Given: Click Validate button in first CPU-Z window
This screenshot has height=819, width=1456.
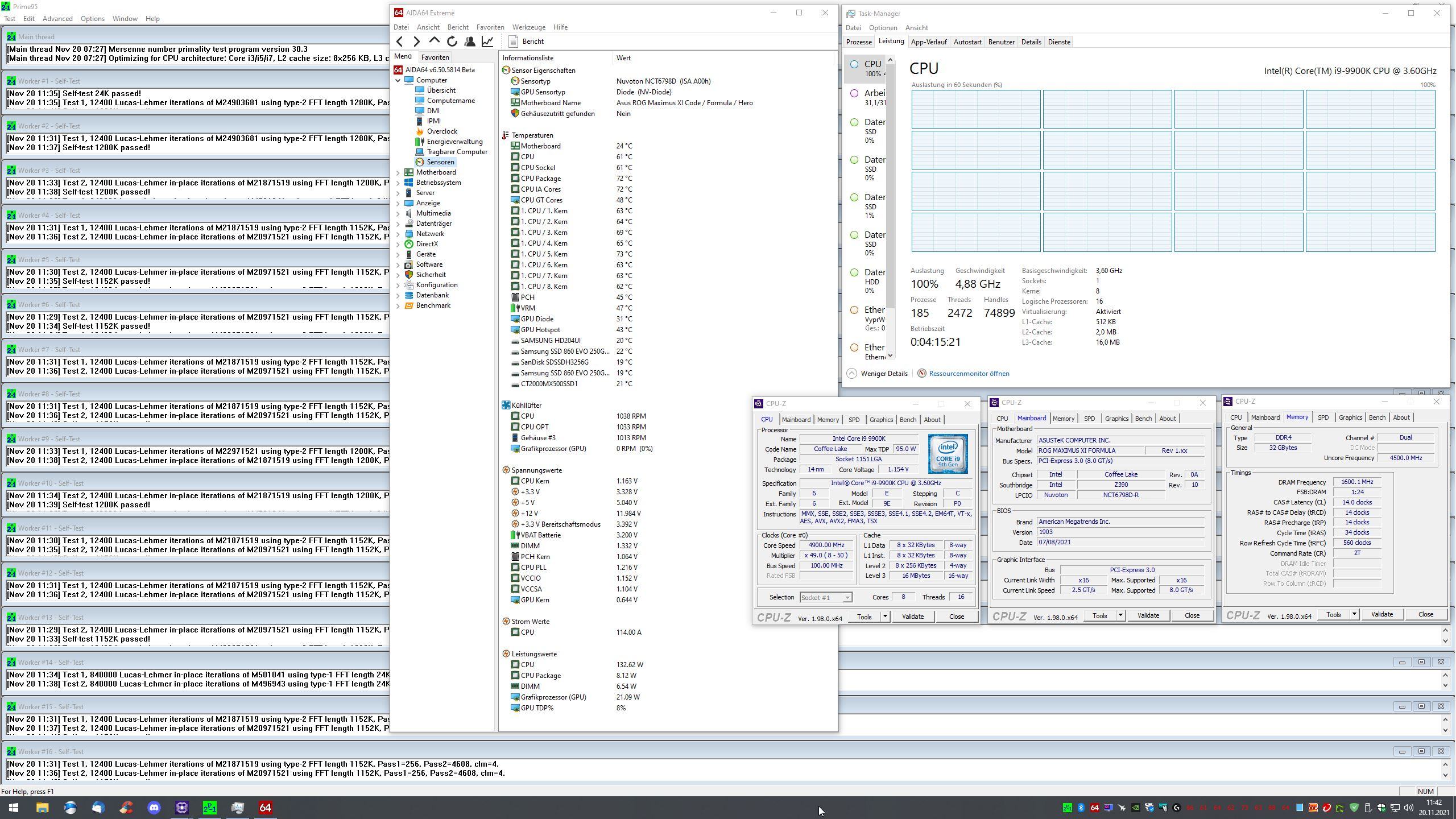Looking at the screenshot, I should (912, 617).
